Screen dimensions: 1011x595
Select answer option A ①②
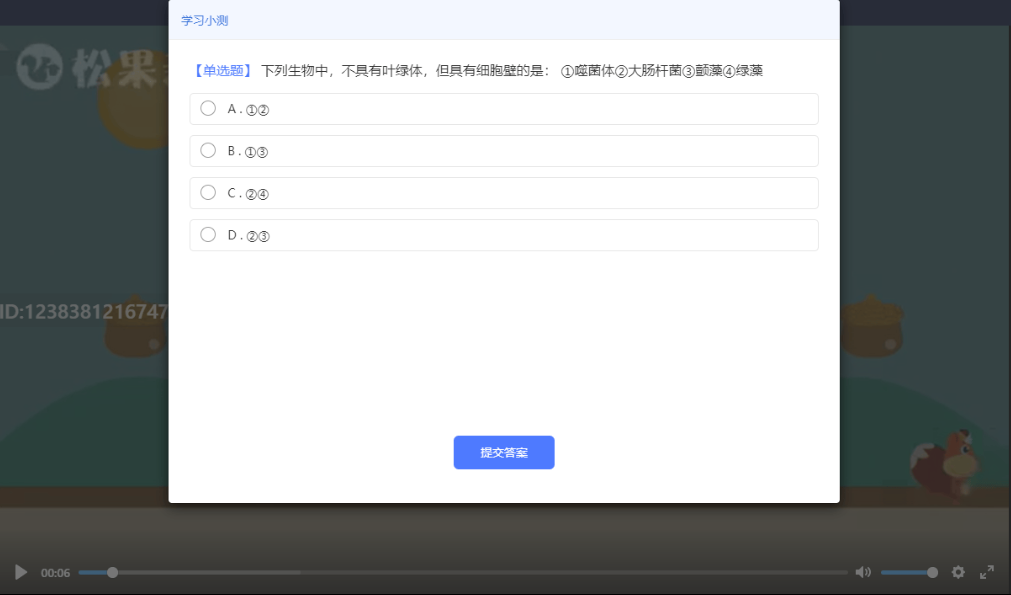tap(207, 108)
